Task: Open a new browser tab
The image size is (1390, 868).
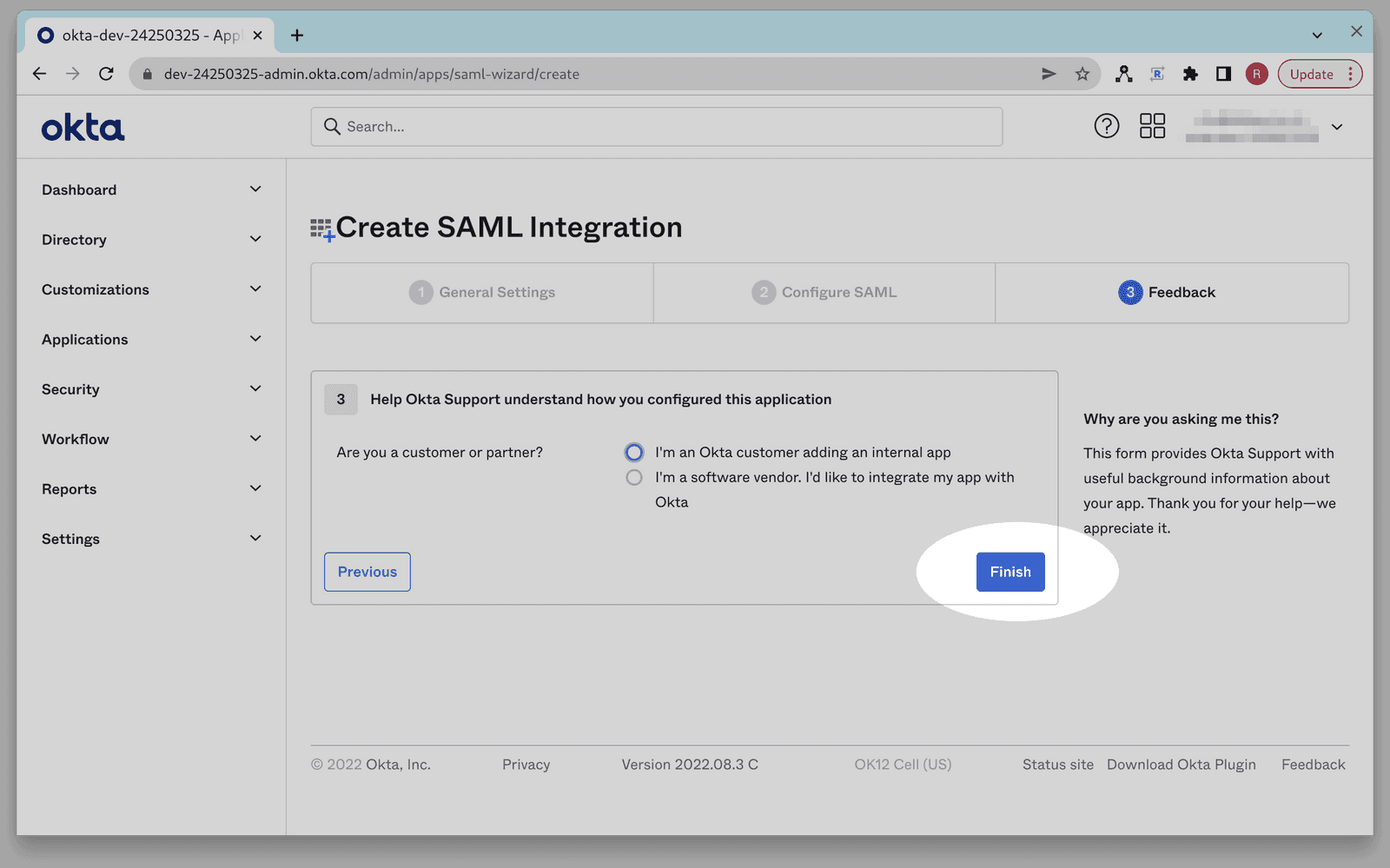Action: point(297,36)
